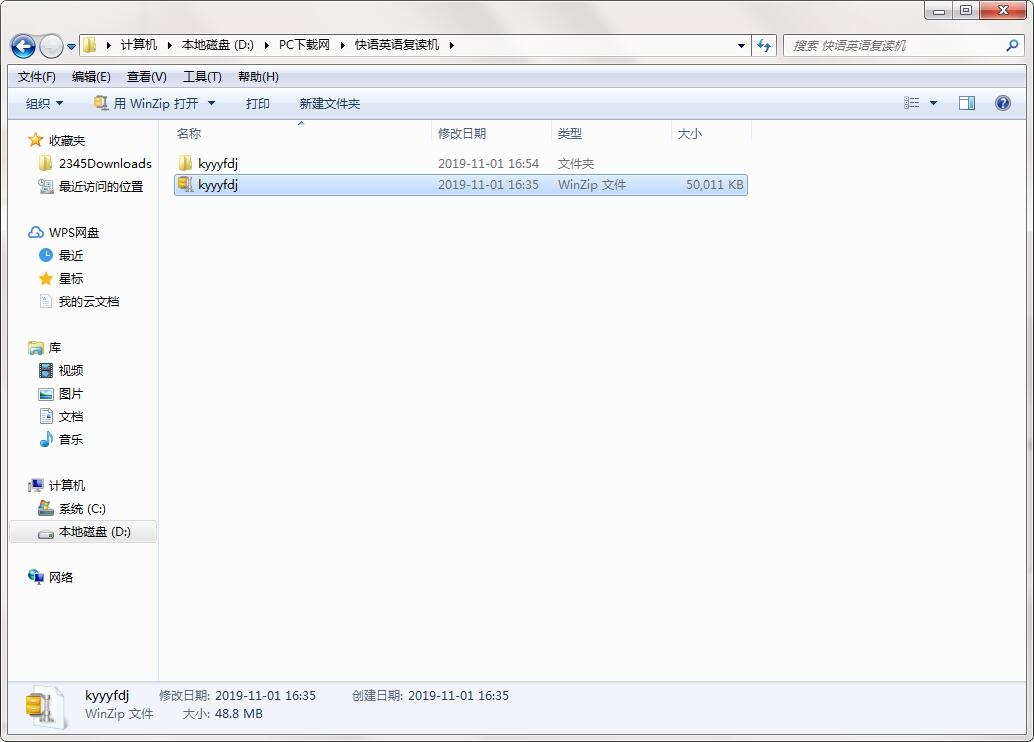Open the dropdown arrow next to 用 WinZip 打开
Image resolution: width=1034 pixels, height=742 pixels.
[x=211, y=104]
